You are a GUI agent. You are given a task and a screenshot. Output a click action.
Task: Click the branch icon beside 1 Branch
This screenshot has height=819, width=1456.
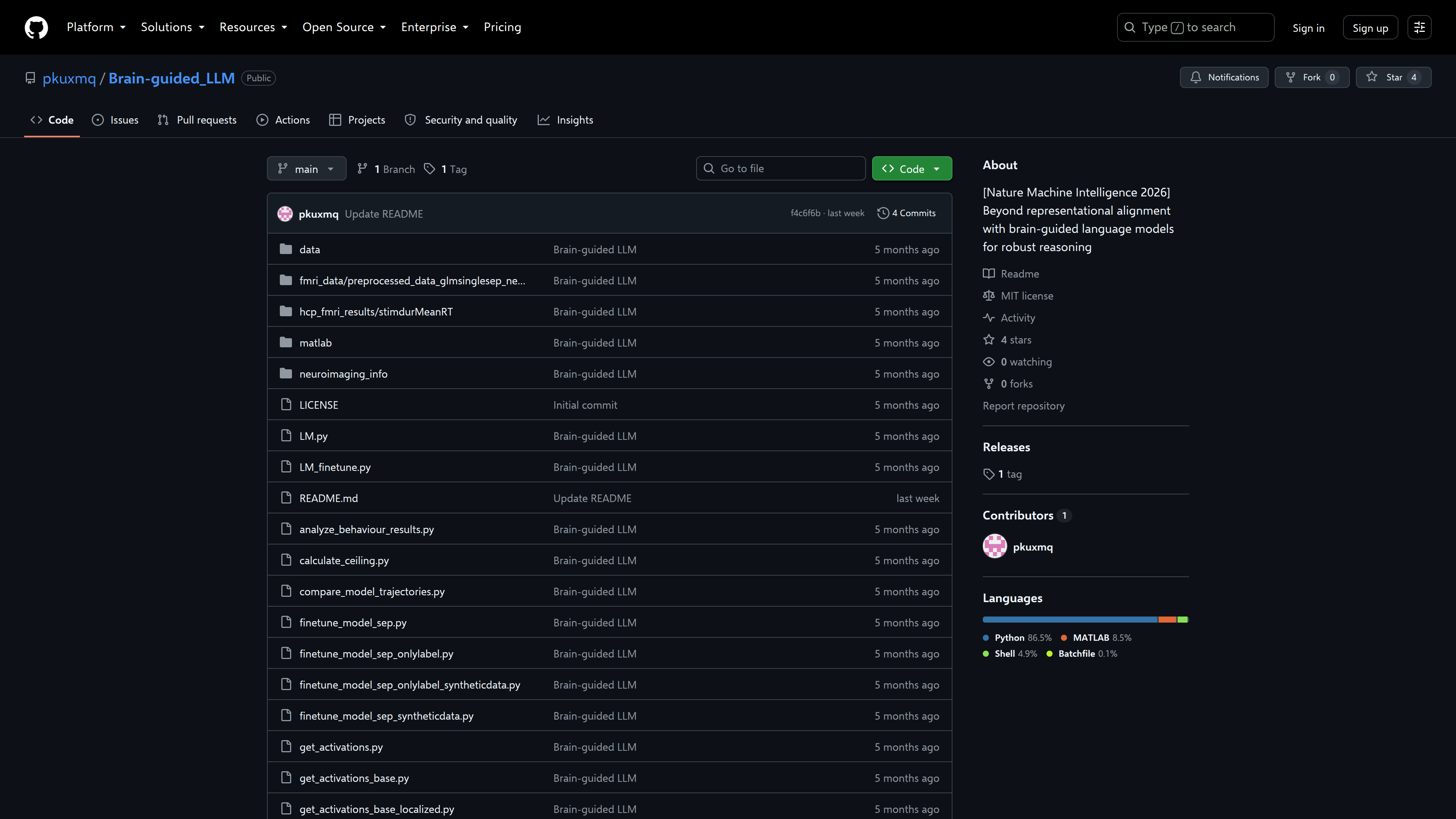click(362, 168)
